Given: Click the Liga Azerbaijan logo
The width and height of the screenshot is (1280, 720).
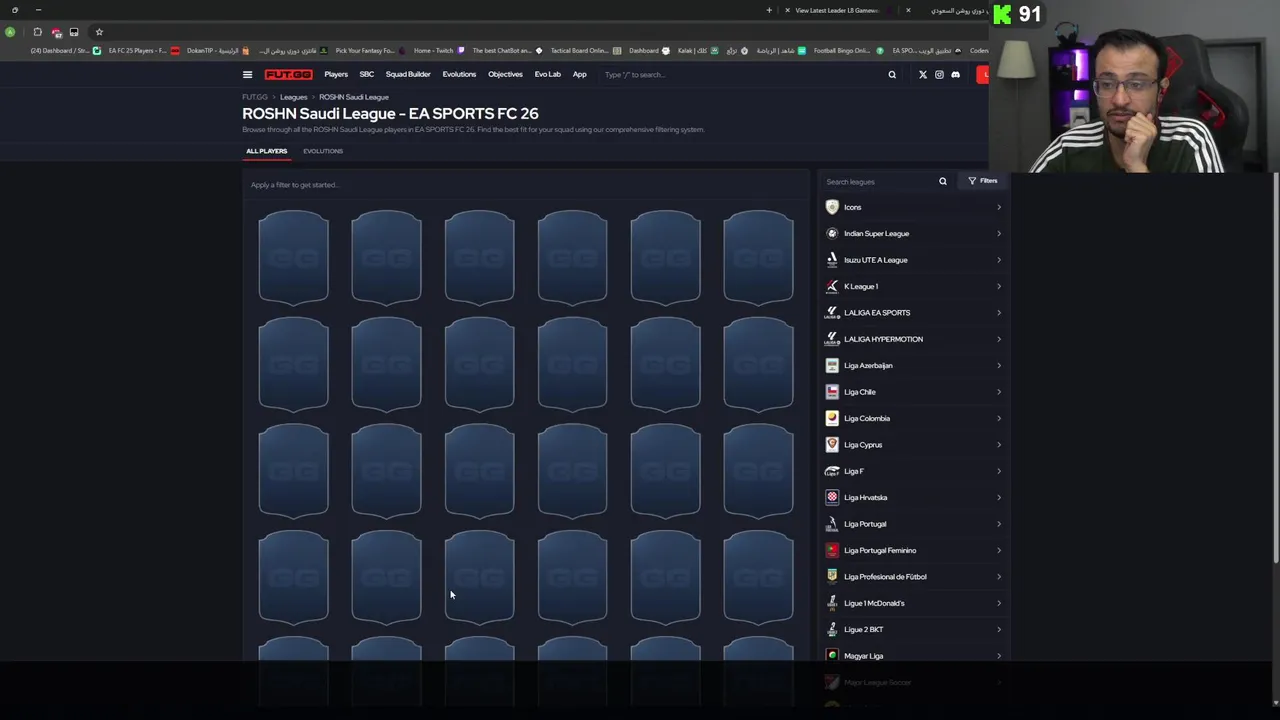Looking at the screenshot, I should pyautogui.click(x=832, y=365).
